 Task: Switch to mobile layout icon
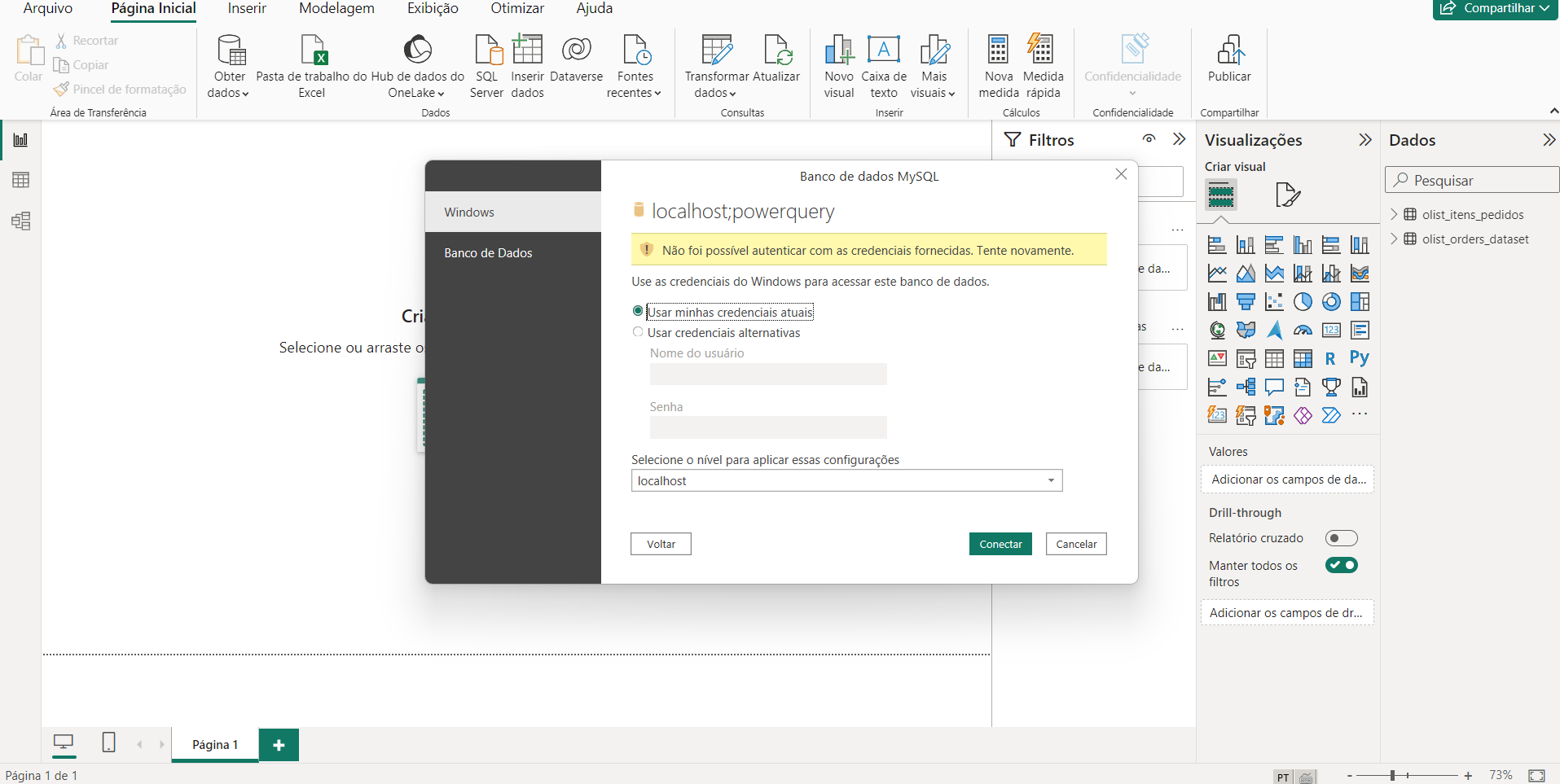tap(108, 742)
